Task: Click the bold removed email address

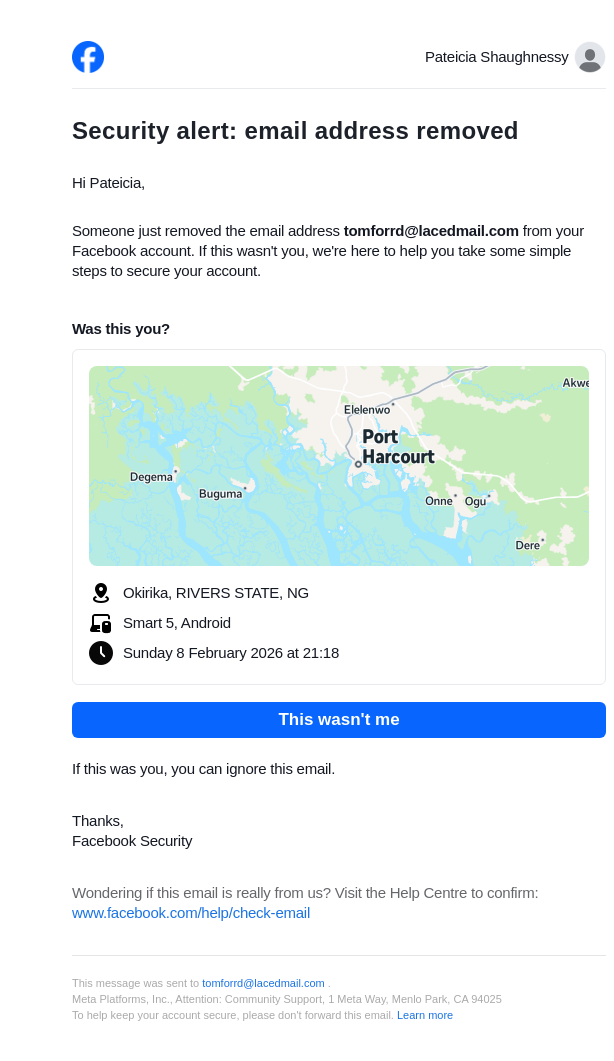Action: (431, 231)
